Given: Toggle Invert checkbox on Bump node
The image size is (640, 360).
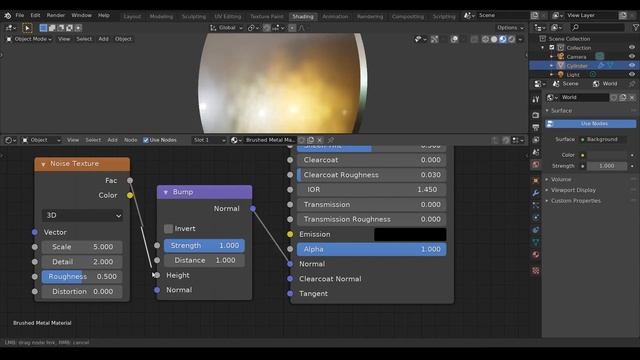Looking at the screenshot, I should (x=168, y=229).
